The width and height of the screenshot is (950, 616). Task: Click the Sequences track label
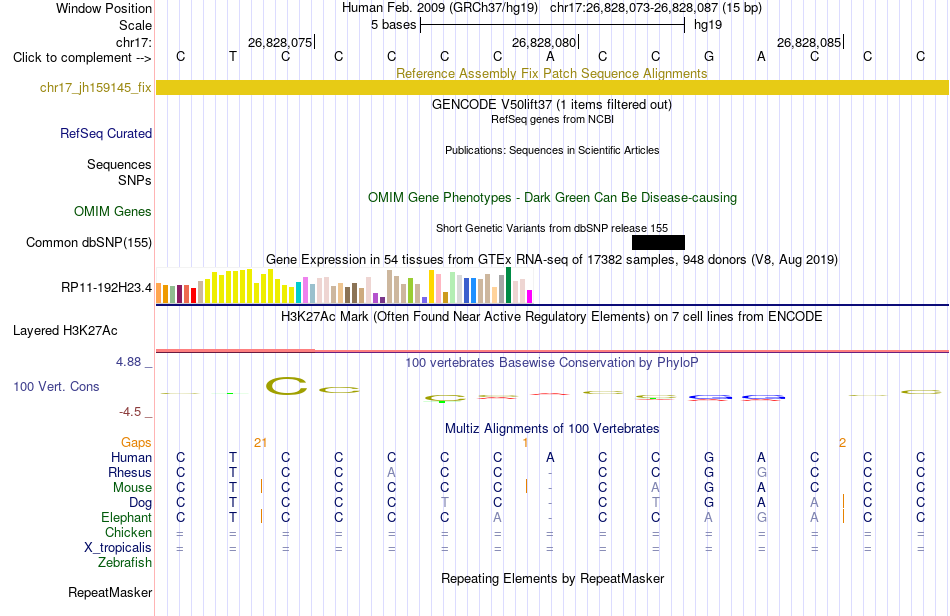click(119, 164)
